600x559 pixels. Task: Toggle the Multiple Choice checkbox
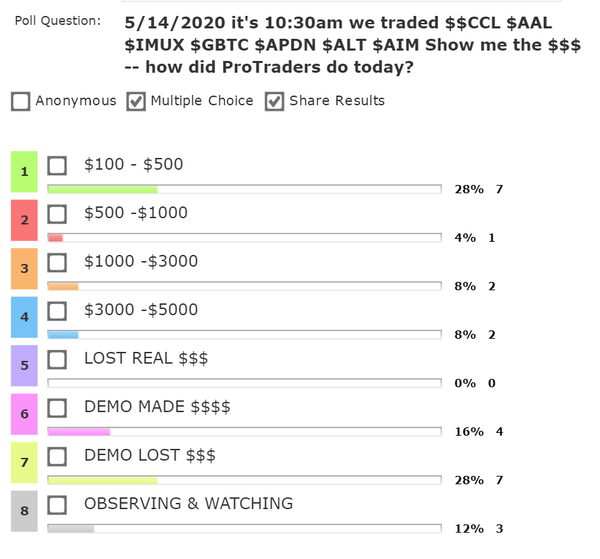pyautogui.click(x=137, y=101)
